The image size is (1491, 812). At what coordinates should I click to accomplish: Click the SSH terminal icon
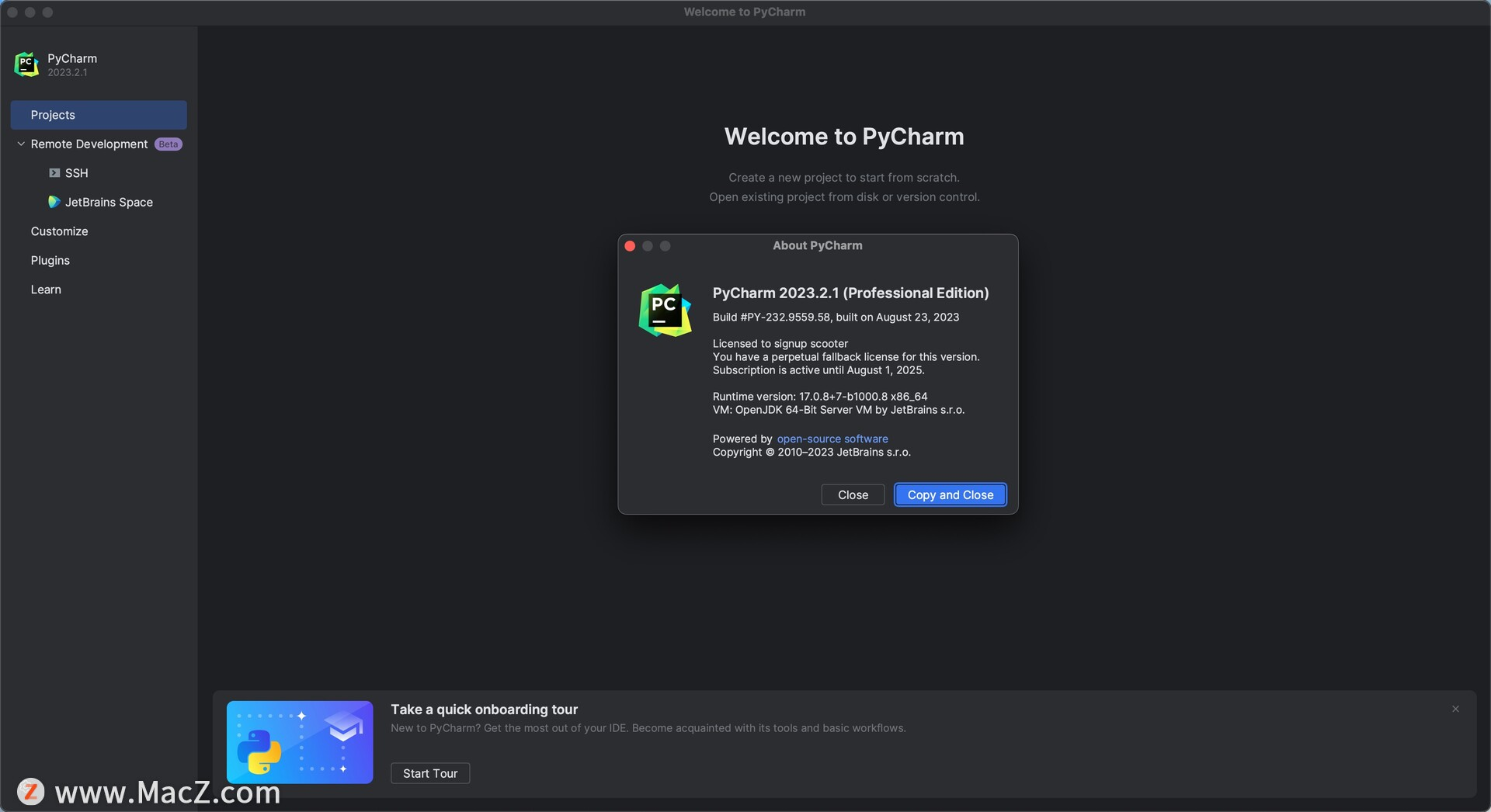pyautogui.click(x=54, y=173)
